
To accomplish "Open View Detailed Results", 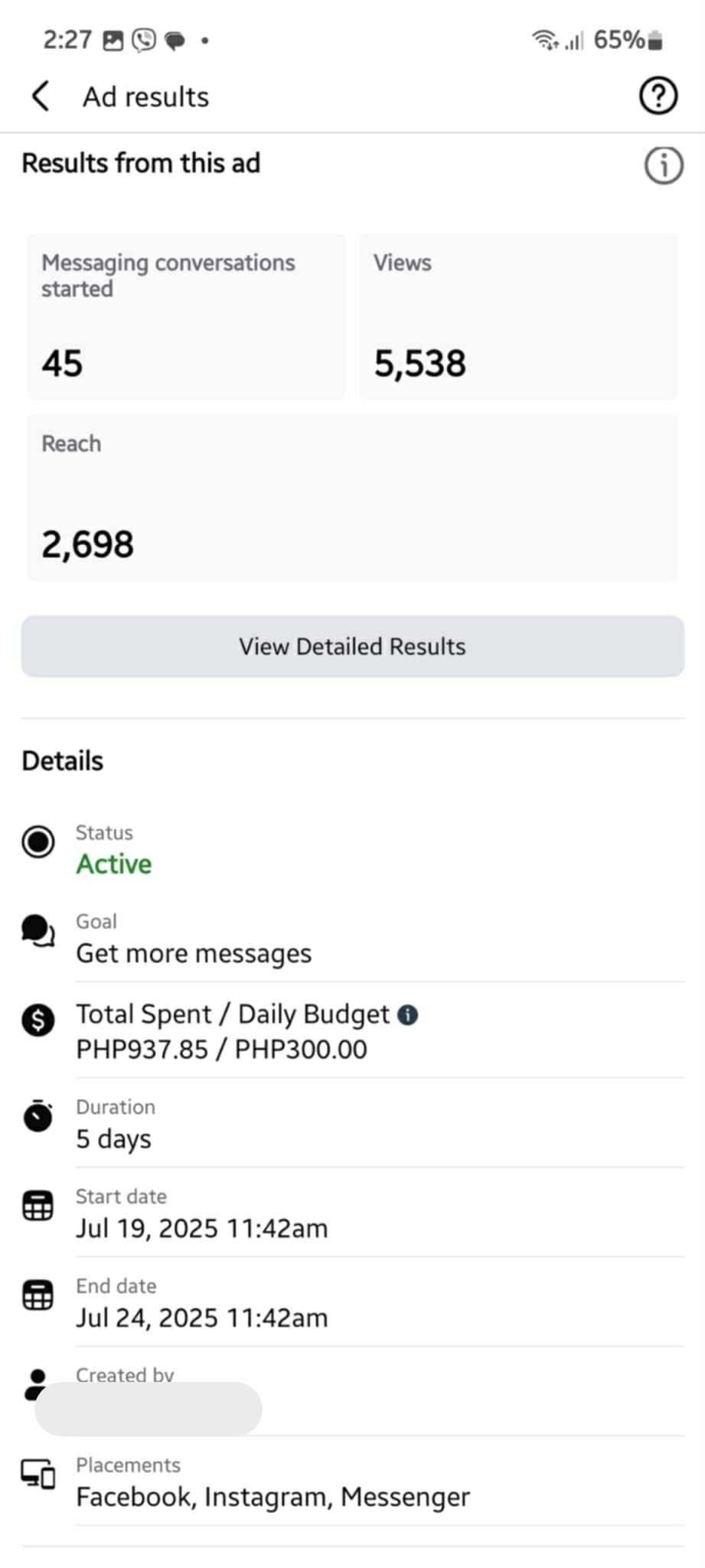I will click(x=352, y=646).
